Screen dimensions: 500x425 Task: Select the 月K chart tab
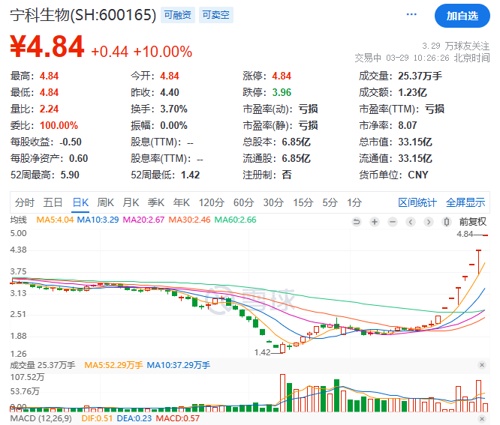(x=131, y=202)
